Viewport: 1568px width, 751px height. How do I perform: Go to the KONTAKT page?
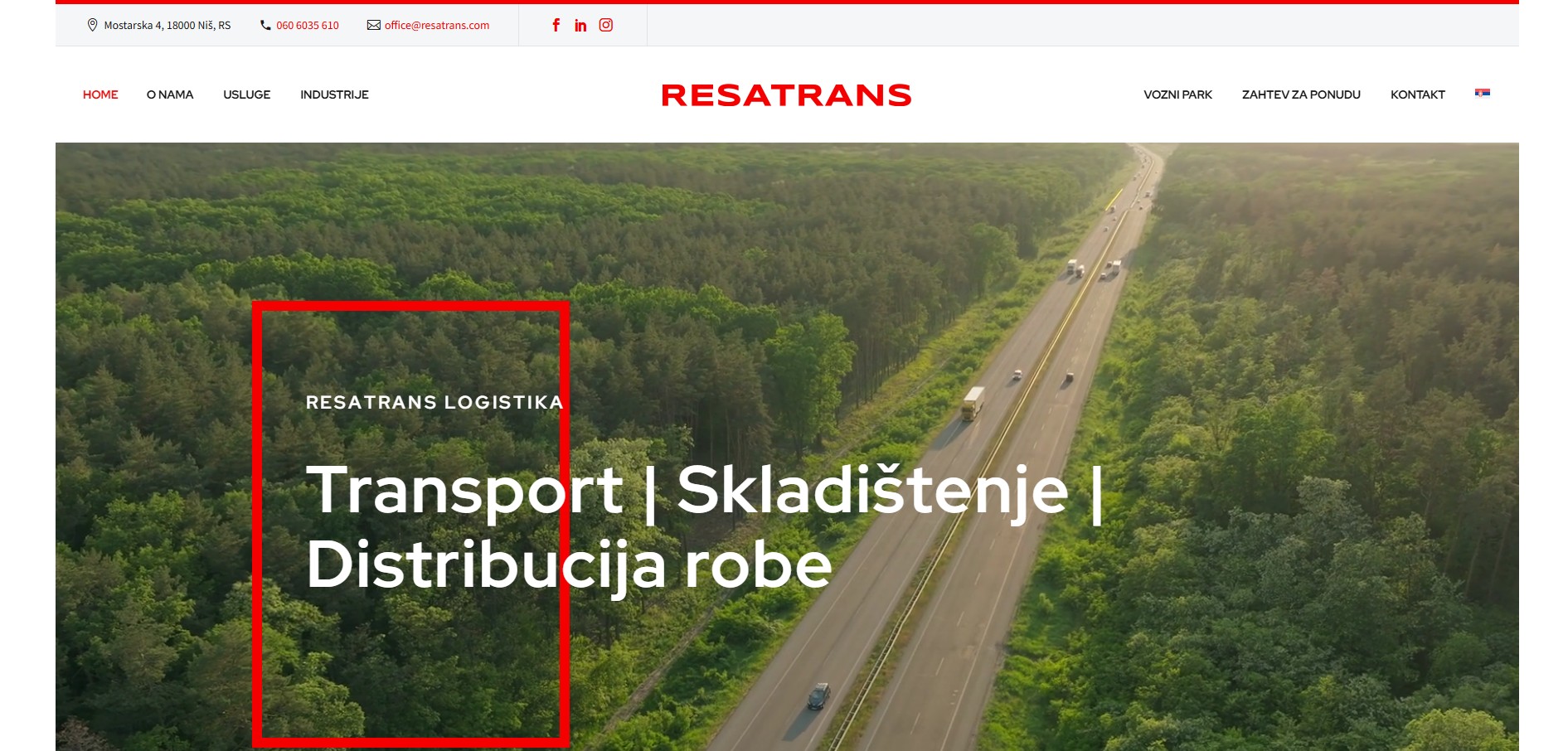pyautogui.click(x=1417, y=94)
